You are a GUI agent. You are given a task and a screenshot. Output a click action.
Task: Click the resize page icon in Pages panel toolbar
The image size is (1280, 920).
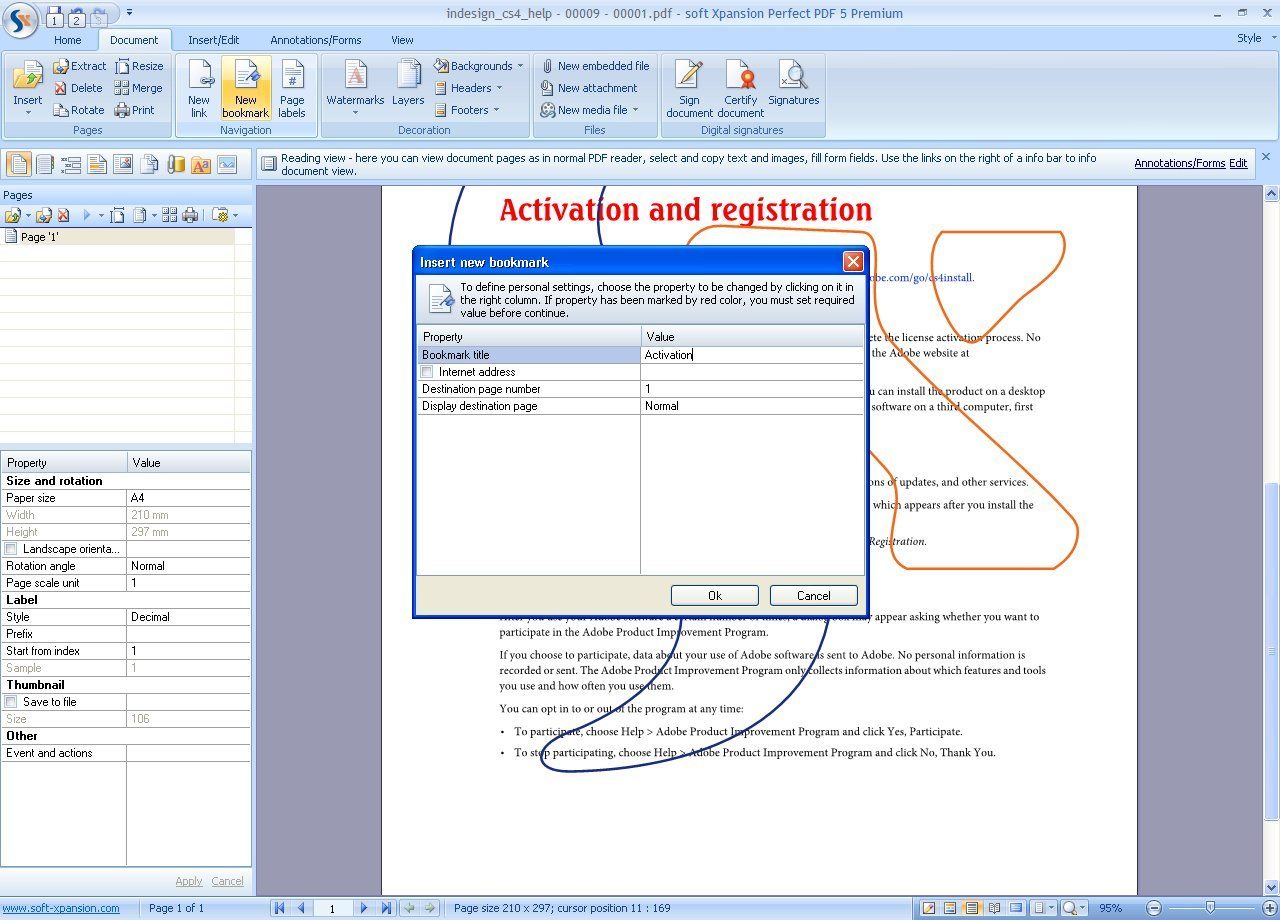coord(117,215)
